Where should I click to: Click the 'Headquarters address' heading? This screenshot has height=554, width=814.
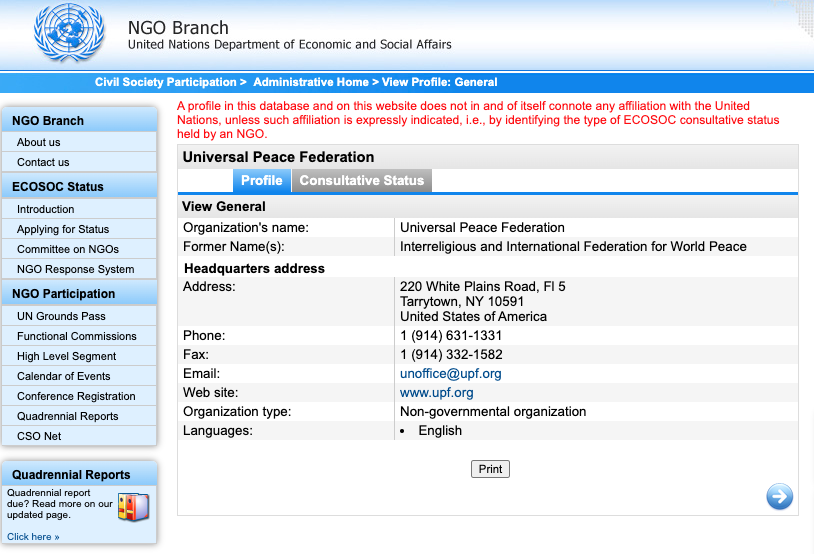[x=254, y=268]
